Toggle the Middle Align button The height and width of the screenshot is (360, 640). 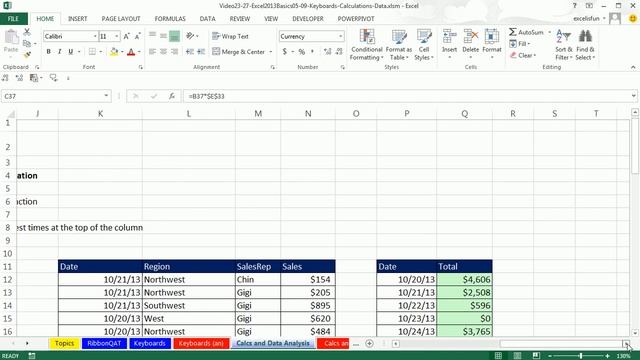(163, 36)
